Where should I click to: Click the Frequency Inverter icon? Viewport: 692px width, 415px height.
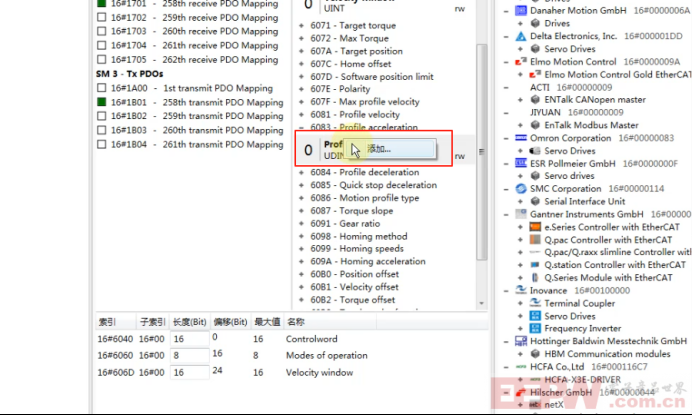[x=535, y=328]
